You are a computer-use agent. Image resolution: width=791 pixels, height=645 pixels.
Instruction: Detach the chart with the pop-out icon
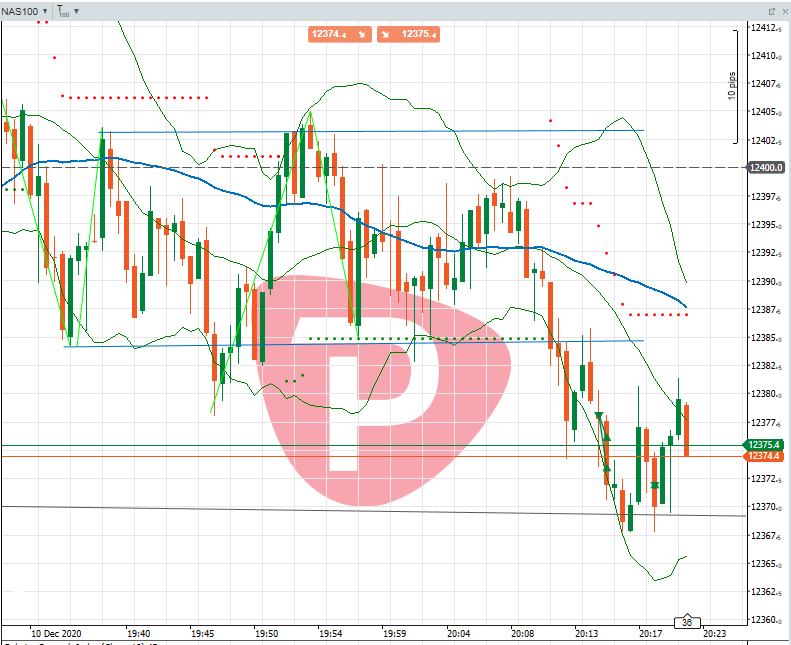[772, 11]
